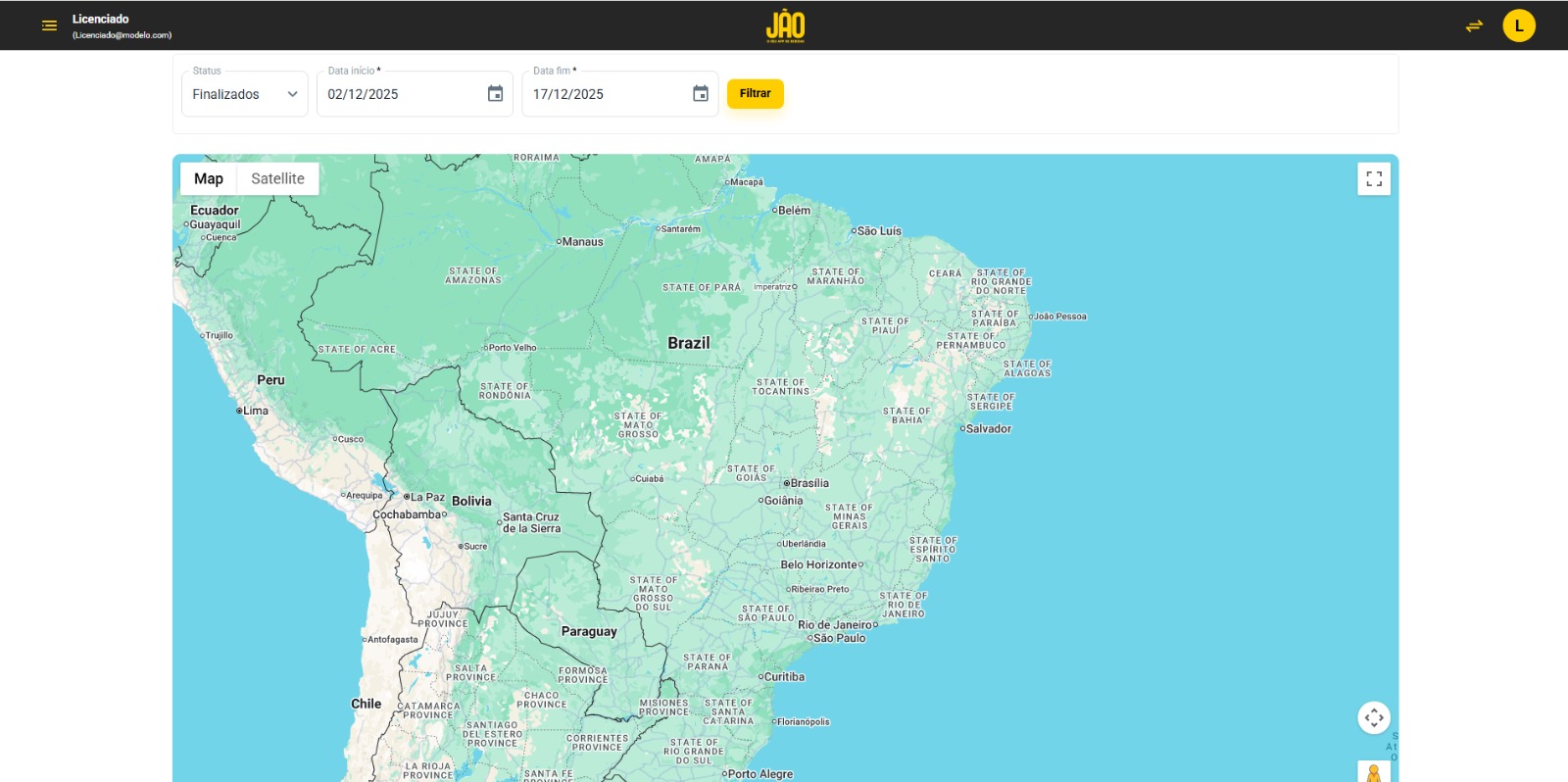Switch to Satellite view tab
Viewport: 1568px width, 782px height.
(277, 178)
